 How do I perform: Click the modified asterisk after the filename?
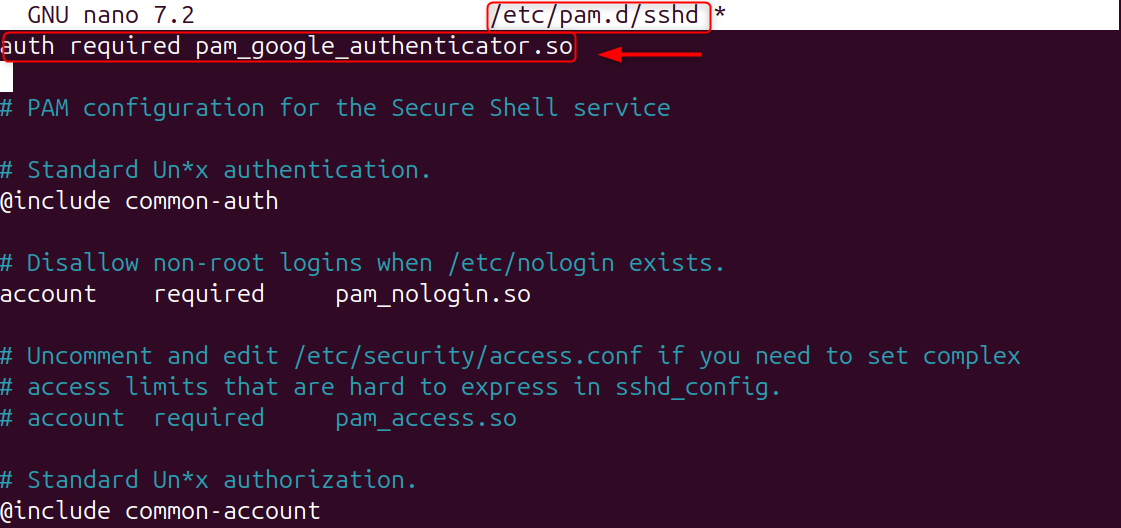pos(719,16)
